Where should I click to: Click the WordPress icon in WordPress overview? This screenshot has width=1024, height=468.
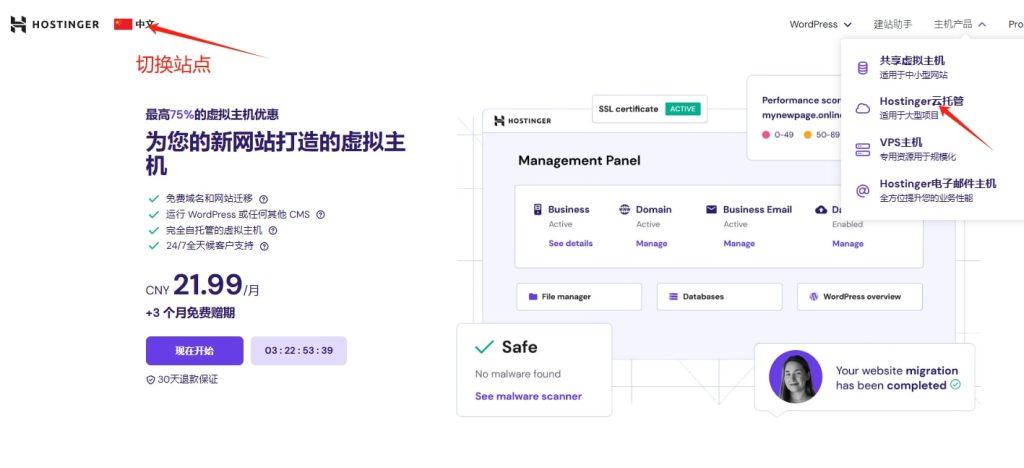[814, 296]
